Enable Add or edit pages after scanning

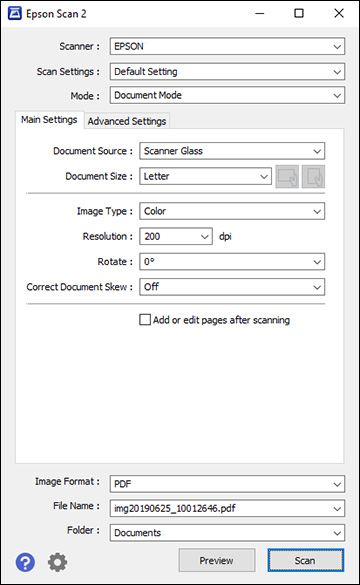click(x=145, y=320)
